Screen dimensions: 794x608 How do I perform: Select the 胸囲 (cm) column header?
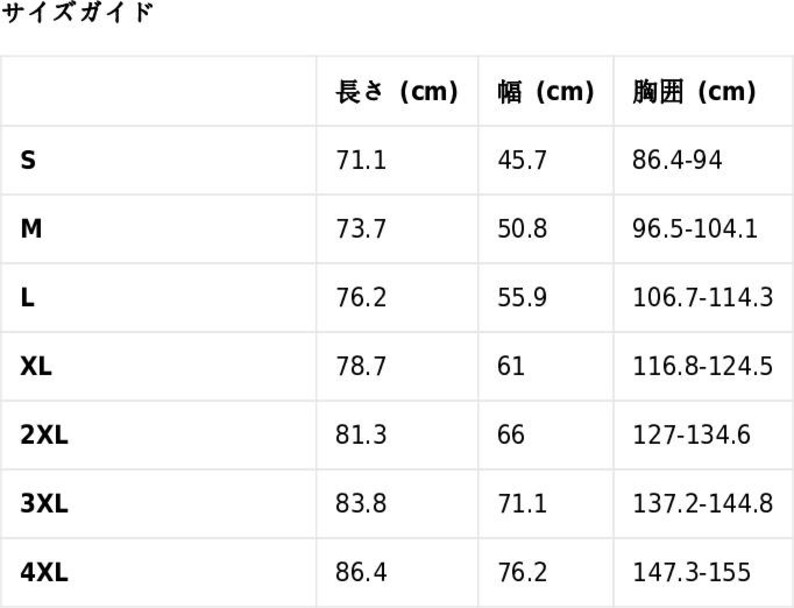coord(694,92)
